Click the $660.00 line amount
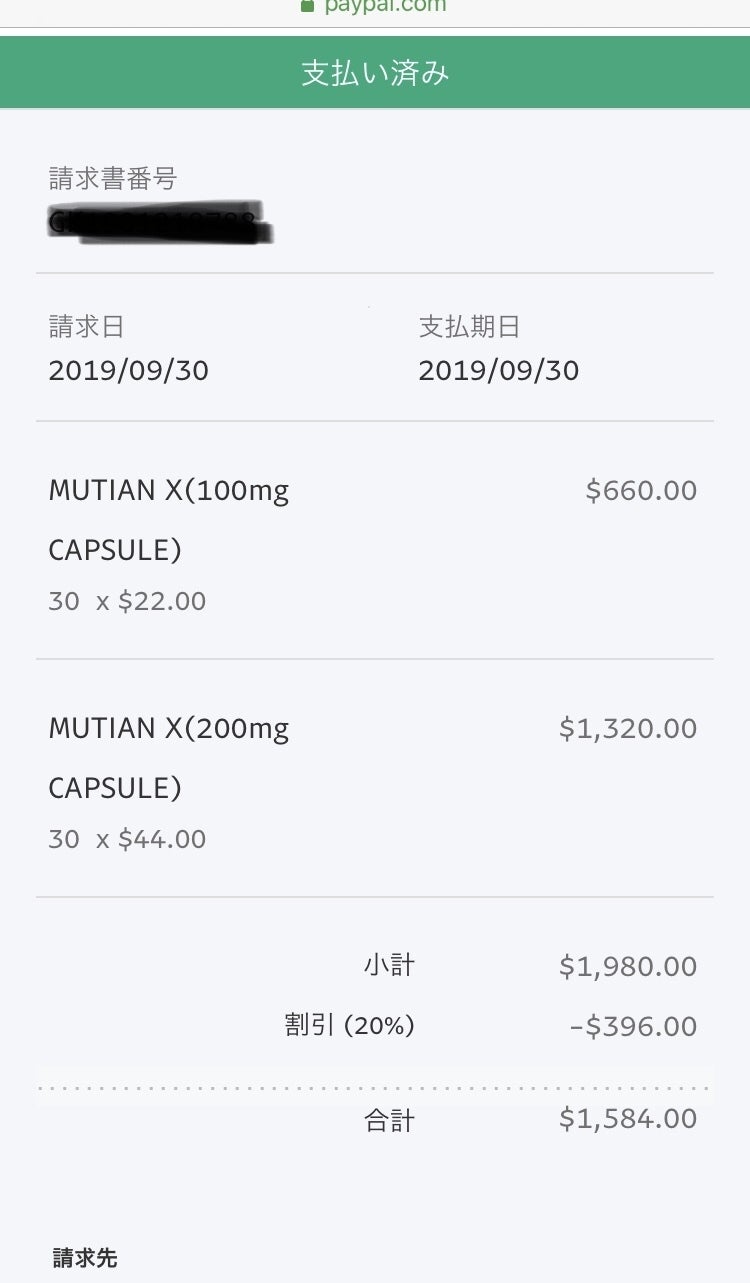750x1283 pixels. pos(641,490)
